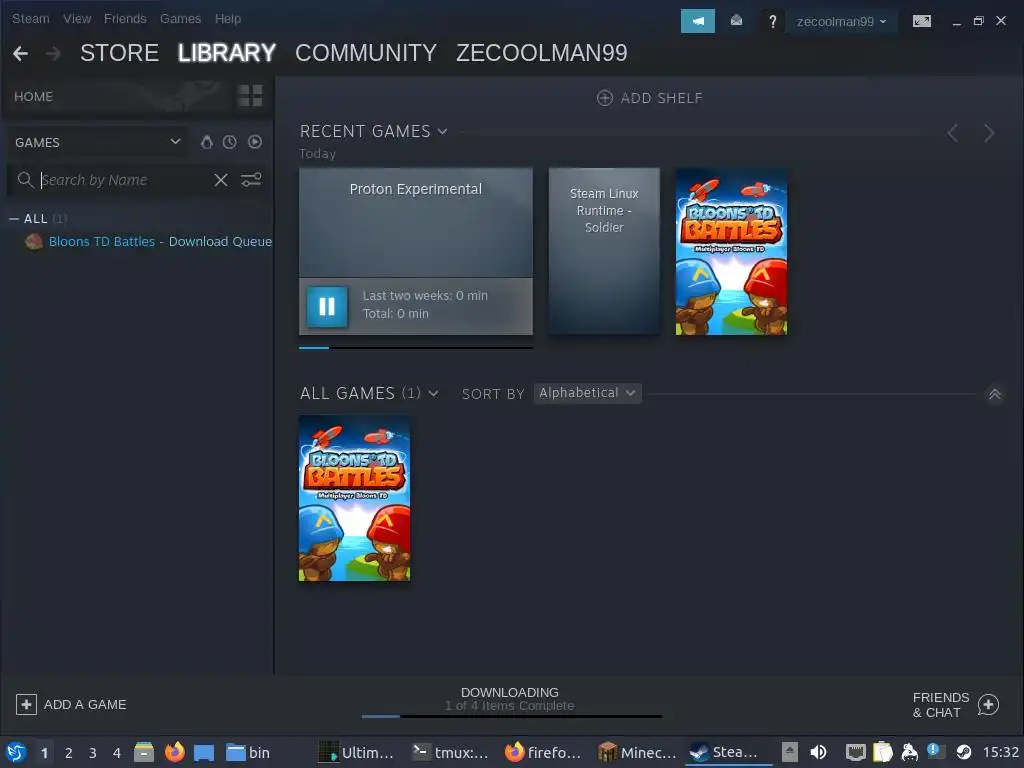
Task: Open the inbox envelope icon
Action: [x=736, y=21]
